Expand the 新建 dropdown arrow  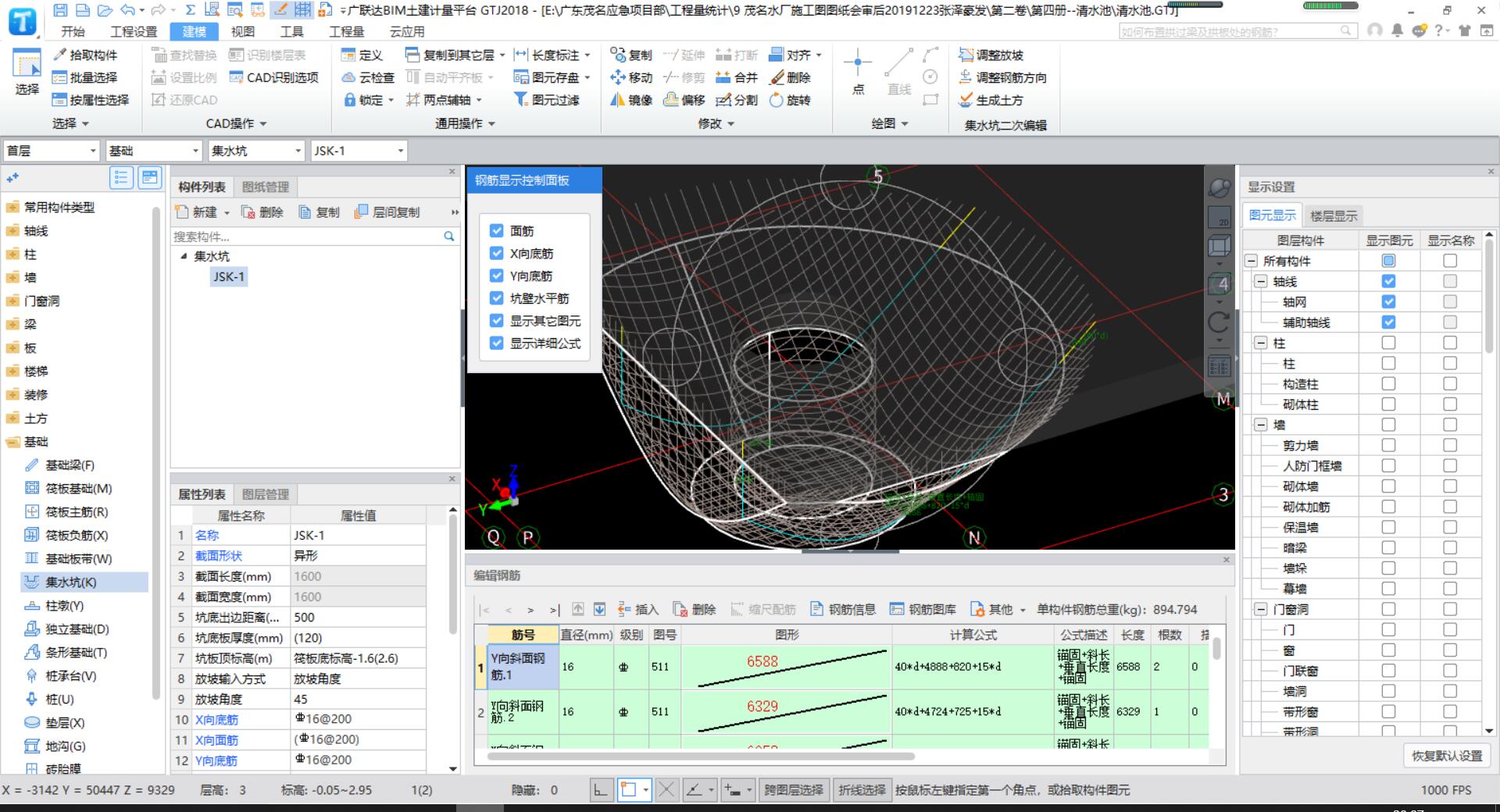click(x=227, y=212)
